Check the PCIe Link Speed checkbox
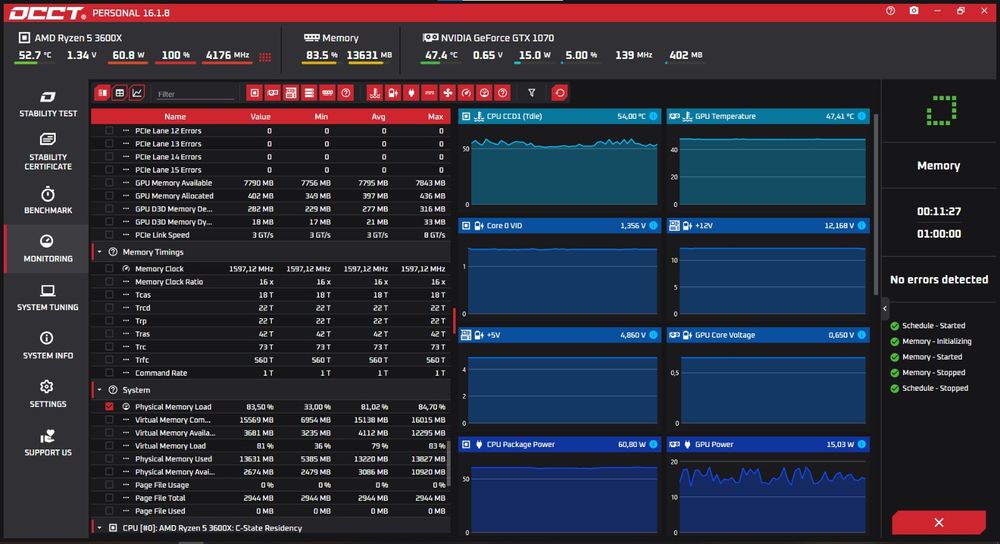This screenshot has width=1000, height=544. point(110,235)
